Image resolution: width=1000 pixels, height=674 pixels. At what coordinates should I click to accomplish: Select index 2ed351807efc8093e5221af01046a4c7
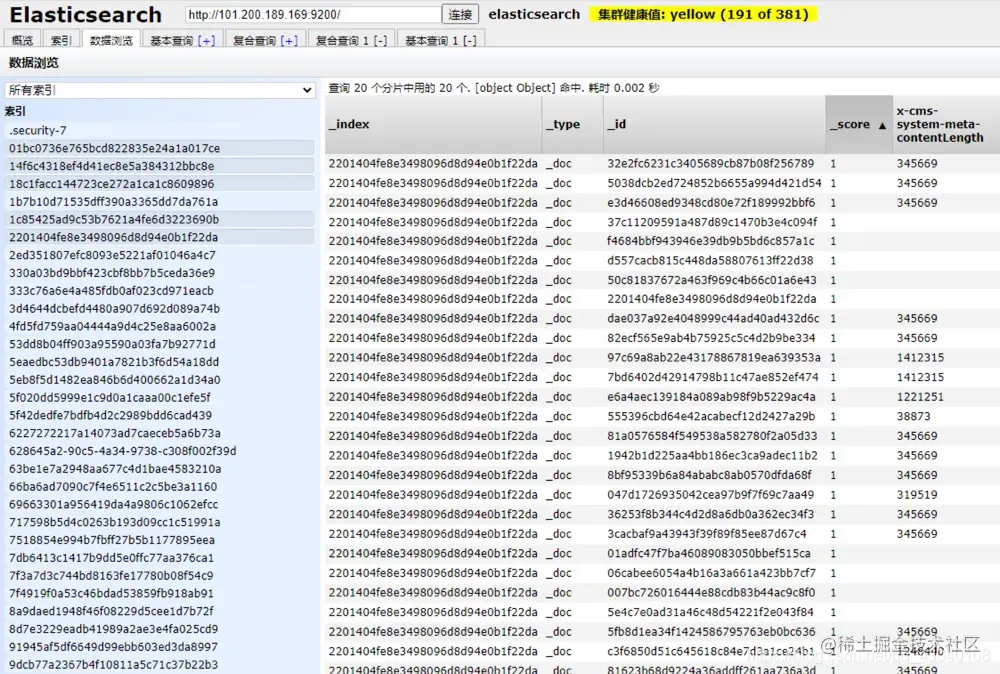tap(159, 255)
